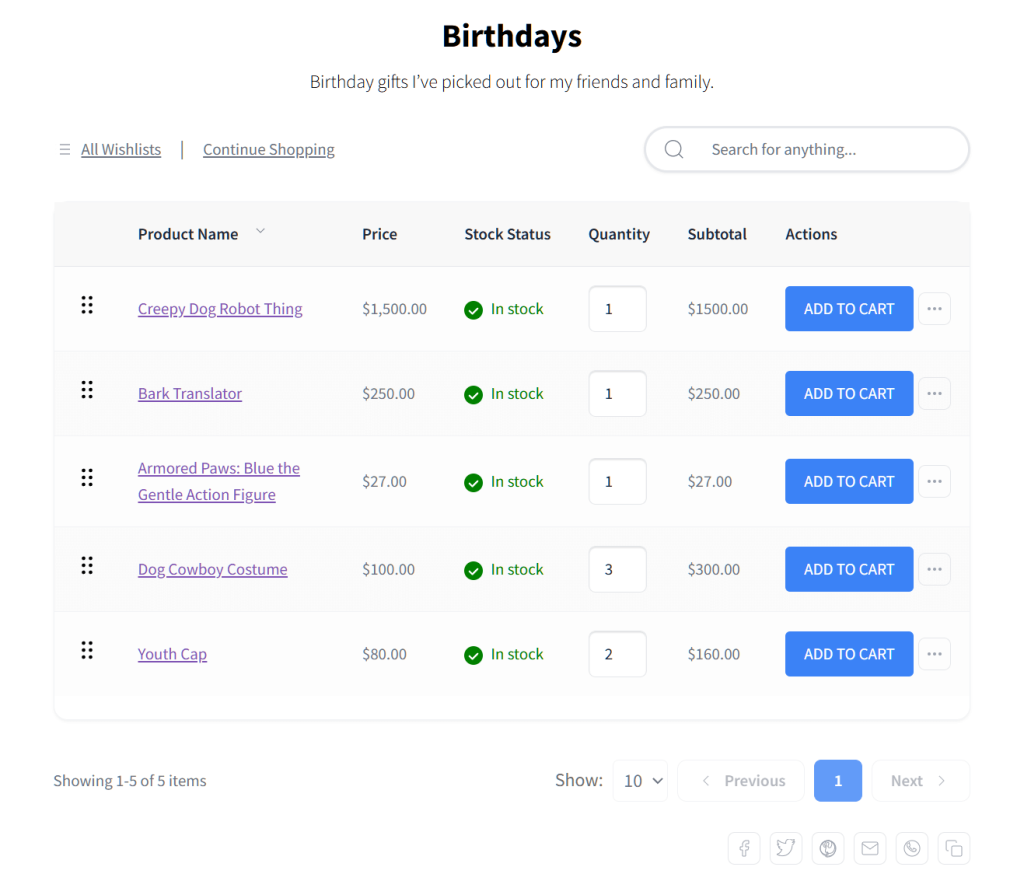Open the hamburger menu beside All Wishlists
The image size is (1024, 888).
coord(63,149)
